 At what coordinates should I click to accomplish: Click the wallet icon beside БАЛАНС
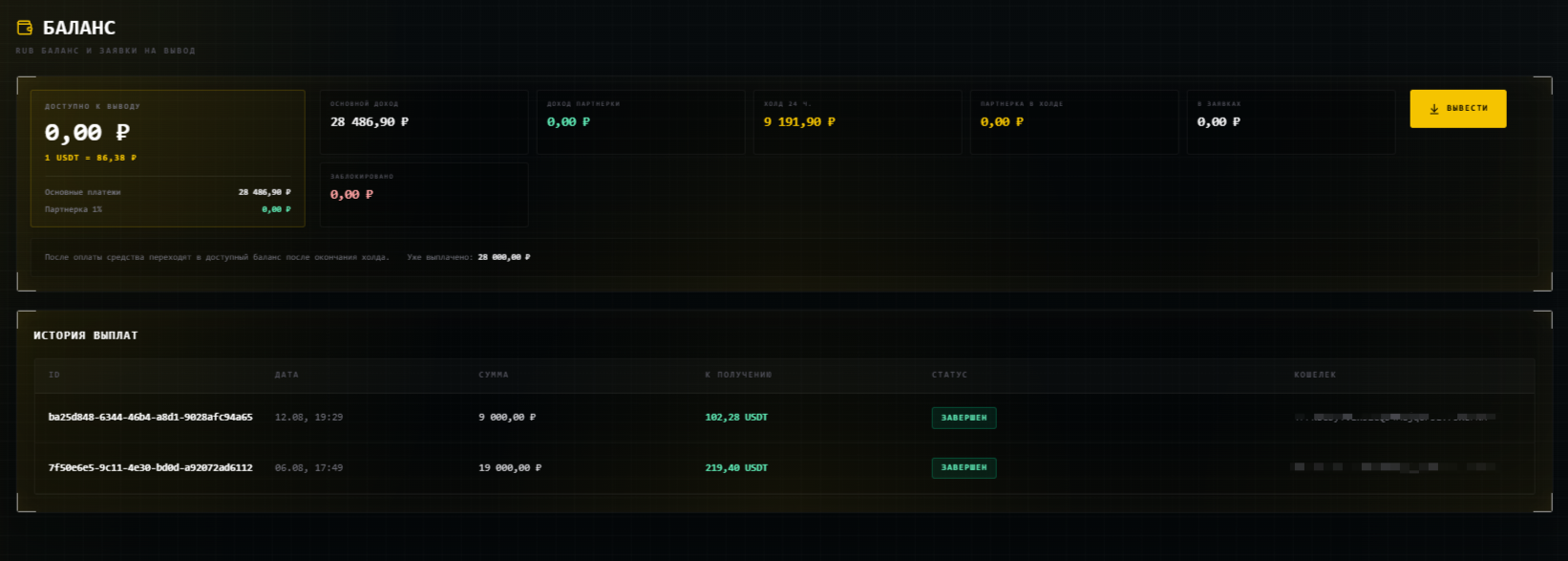[x=25, y=28]
